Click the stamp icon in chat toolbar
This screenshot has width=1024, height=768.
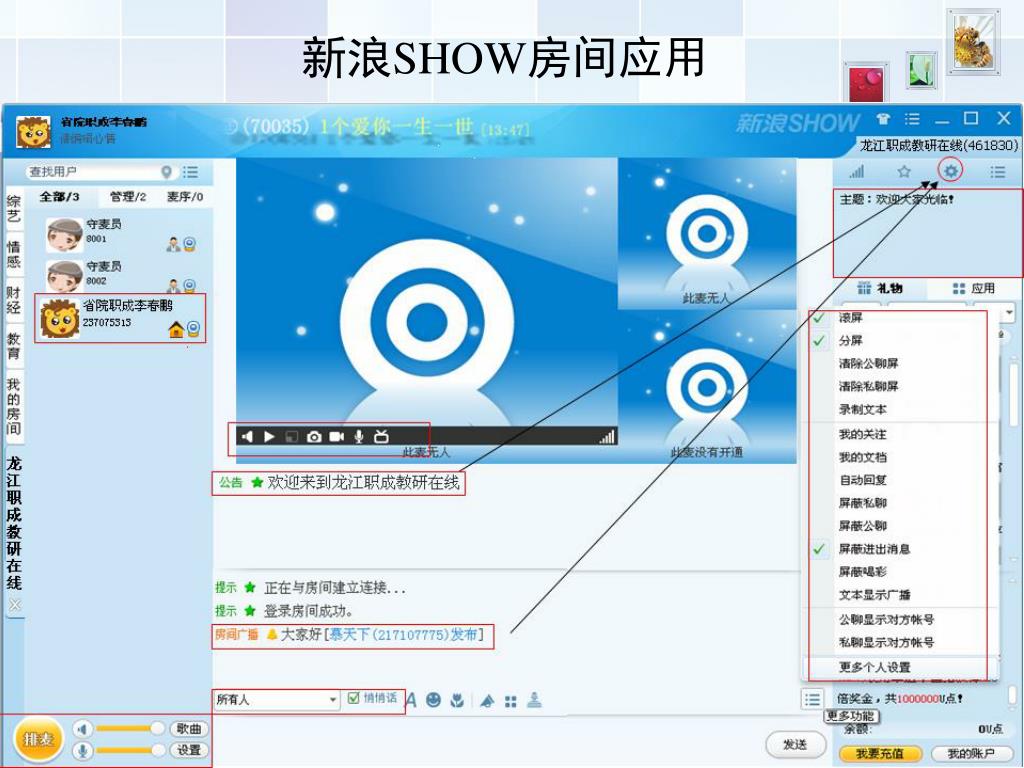[x=534, y=700]
